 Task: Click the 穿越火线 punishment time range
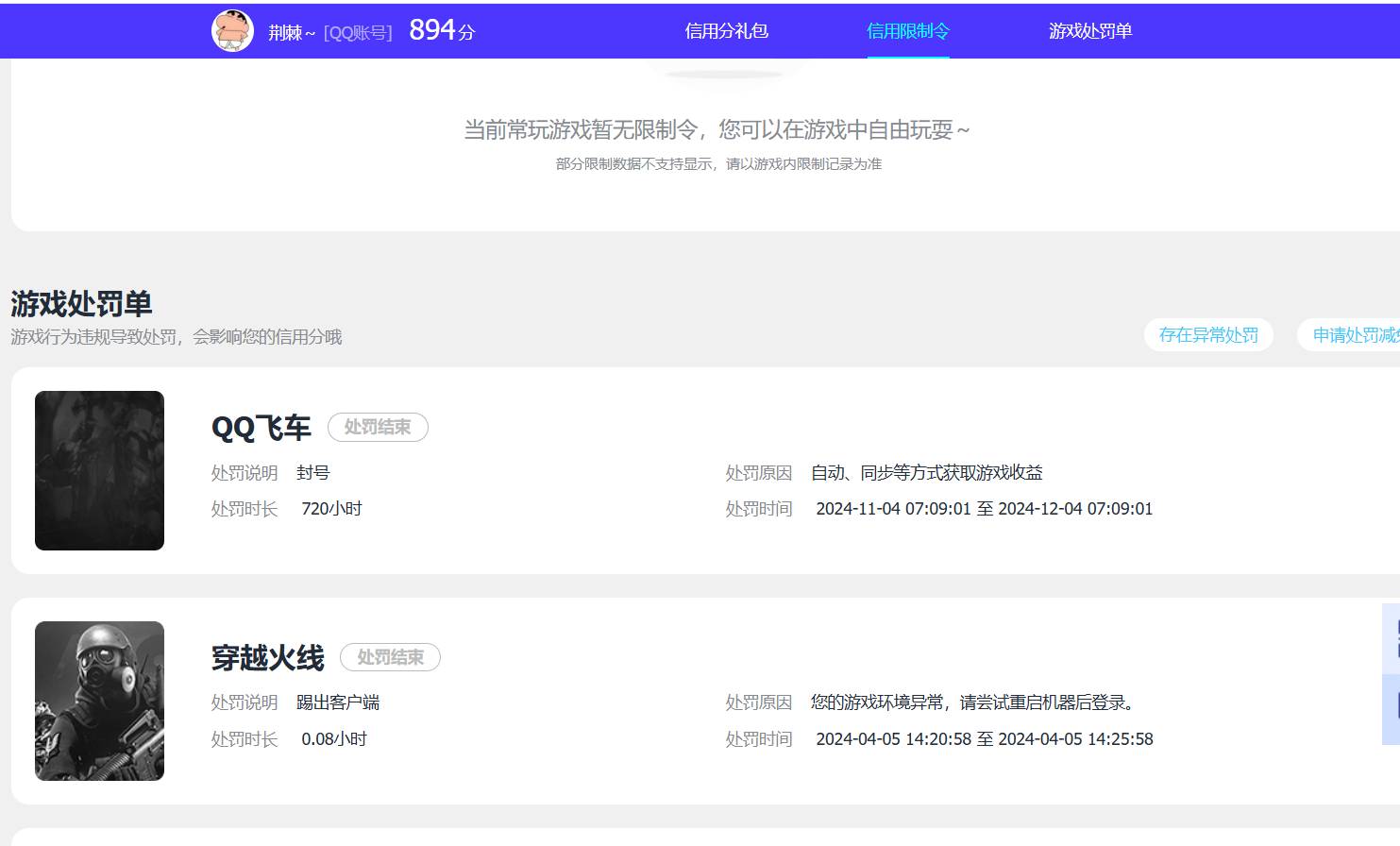(x=984, y=739)
